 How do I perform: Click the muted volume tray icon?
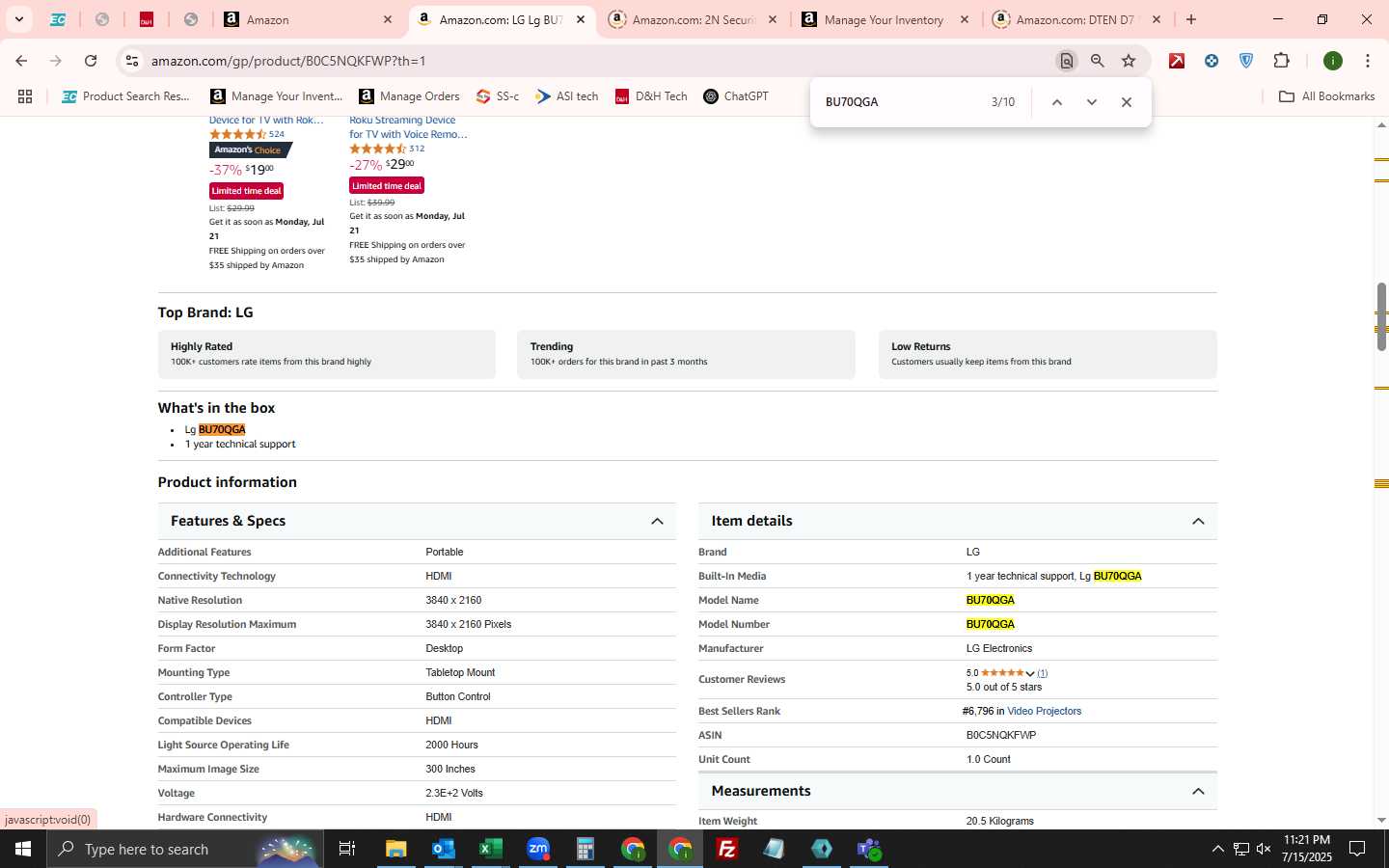[1264, 849]
